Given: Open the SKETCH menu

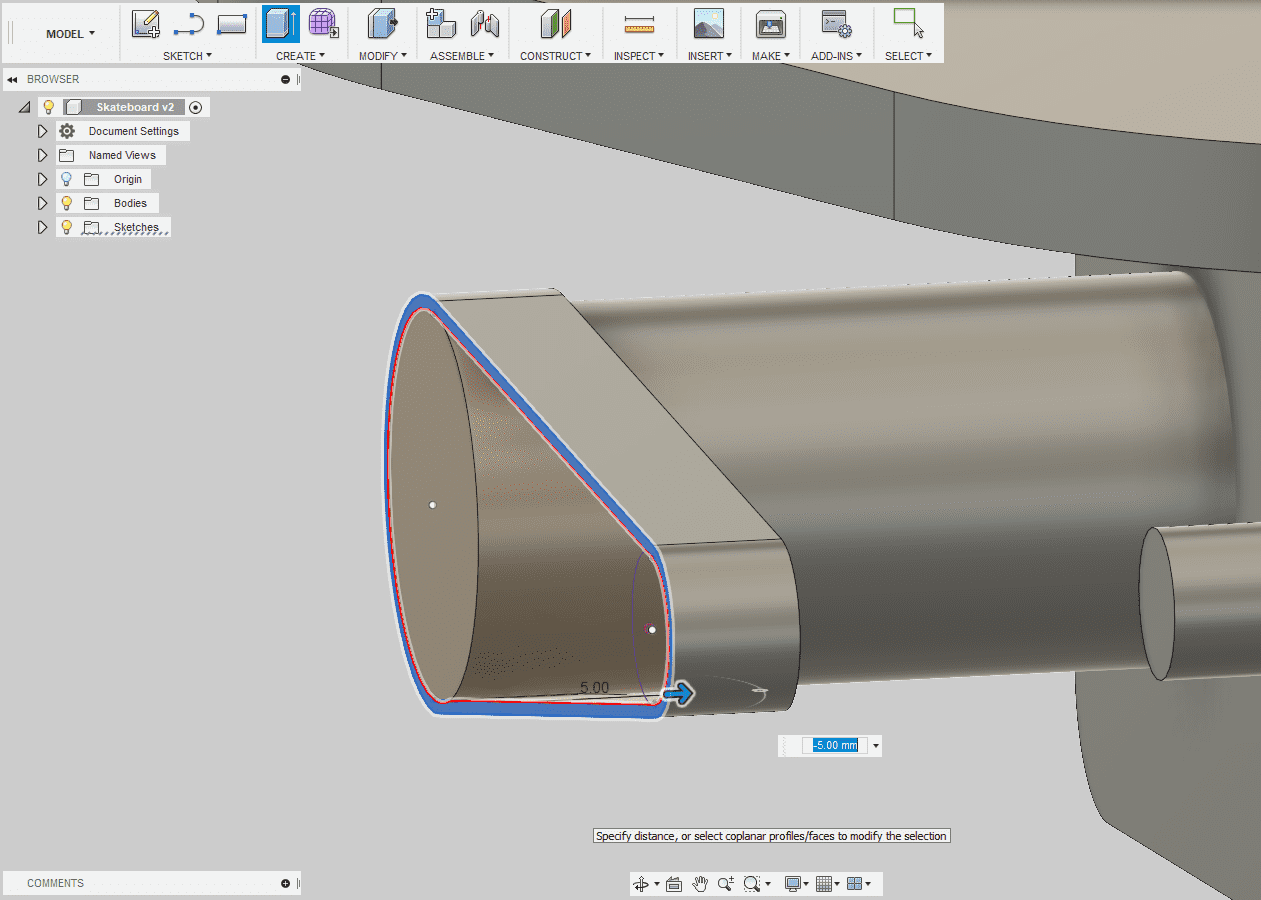Looking at the screenshot, I should 187,56.
